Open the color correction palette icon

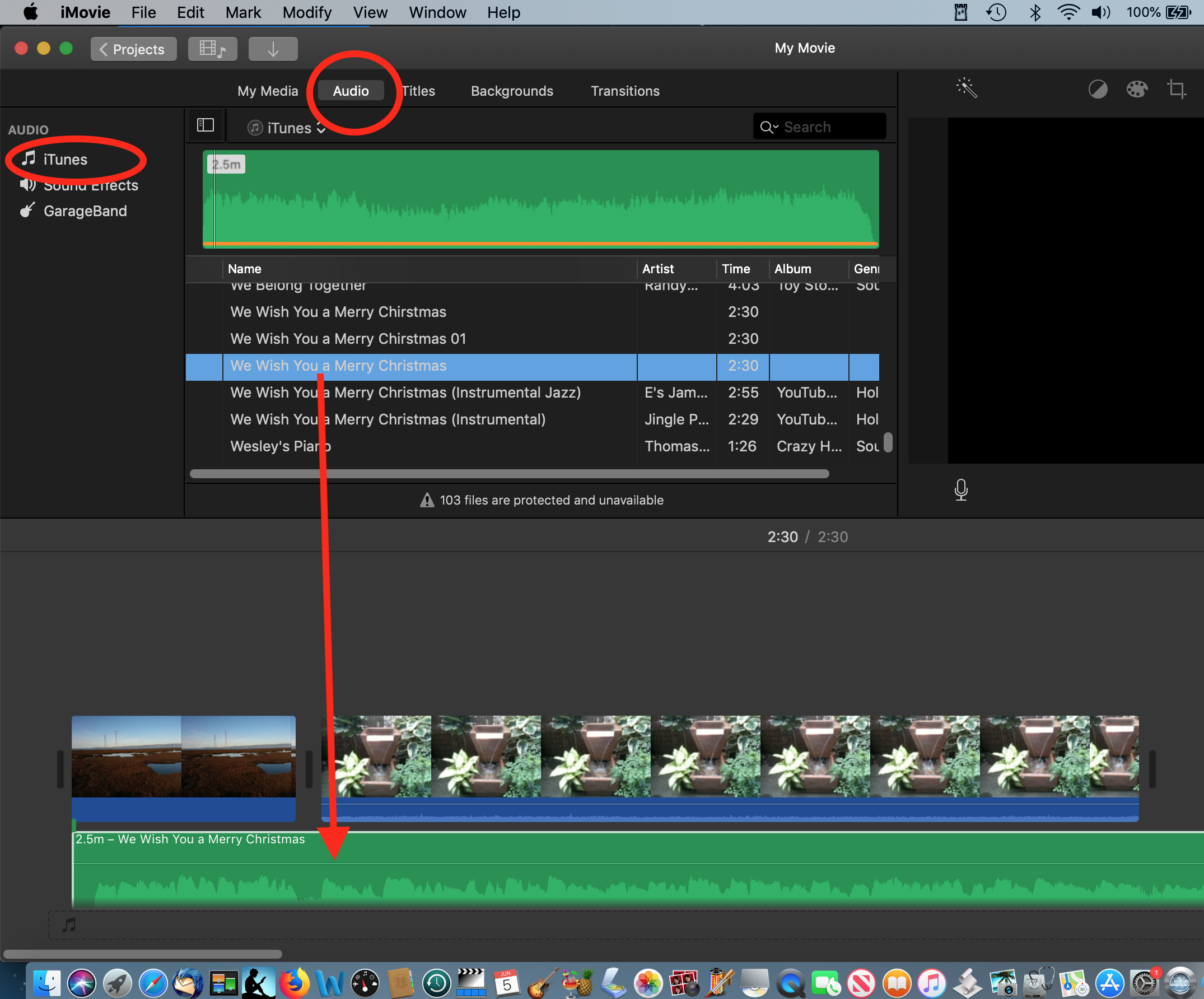tap(1136, 90)
